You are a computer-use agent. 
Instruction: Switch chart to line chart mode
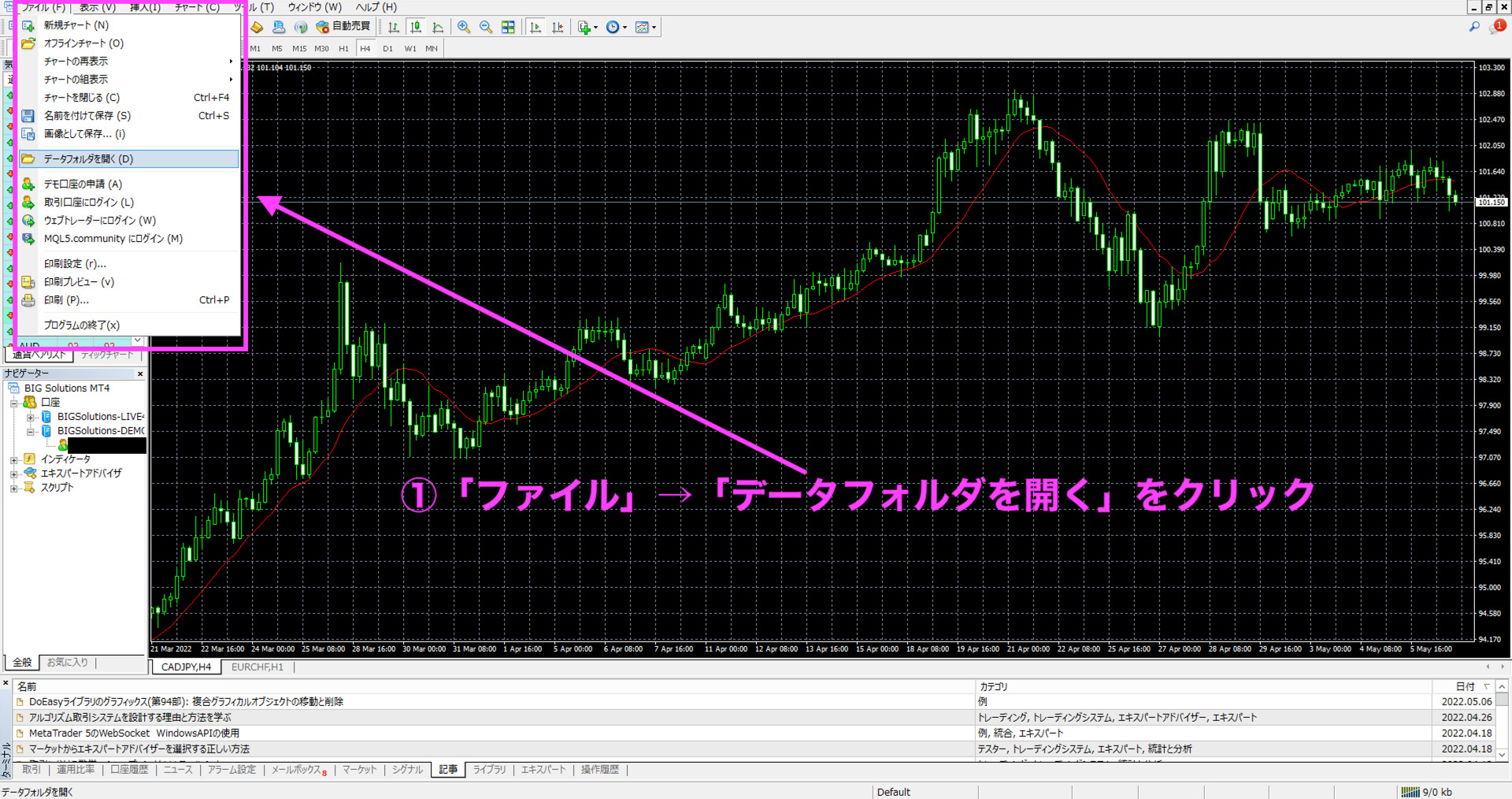click(x=438, y=27)
